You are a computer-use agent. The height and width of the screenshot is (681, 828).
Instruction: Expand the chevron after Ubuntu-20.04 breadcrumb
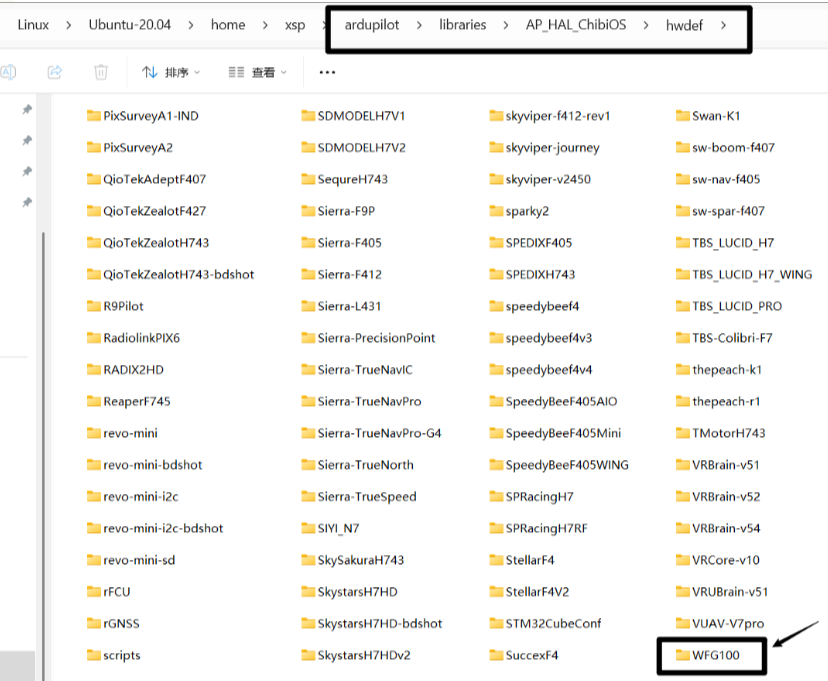190,25
